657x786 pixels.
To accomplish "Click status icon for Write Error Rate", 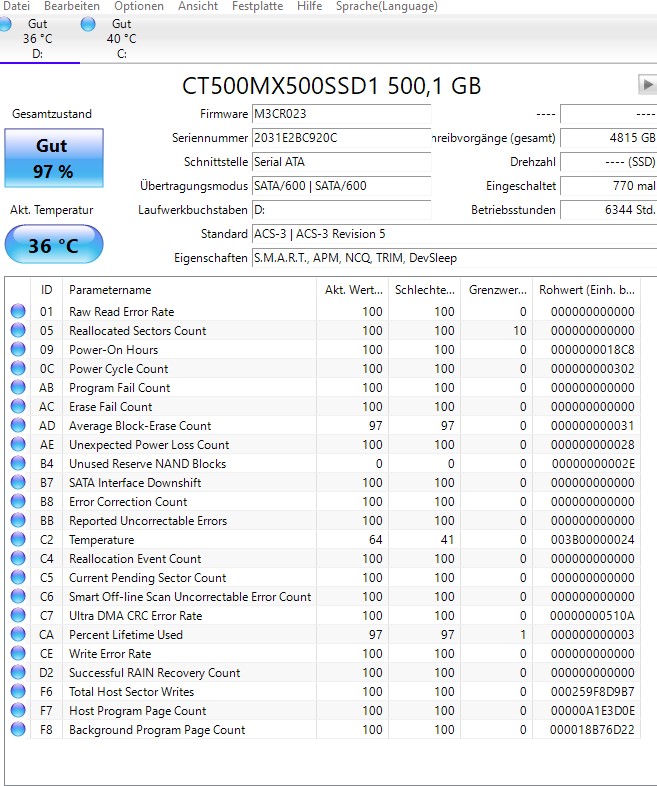I will pos(18,654).
